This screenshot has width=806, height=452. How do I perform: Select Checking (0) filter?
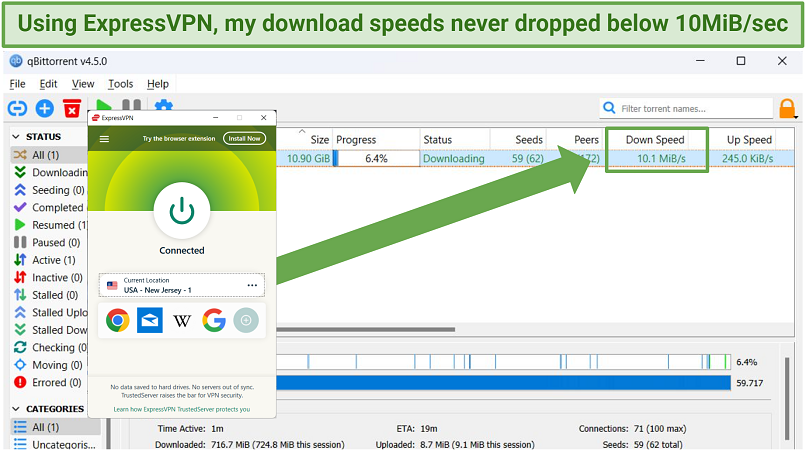(49, 347)
